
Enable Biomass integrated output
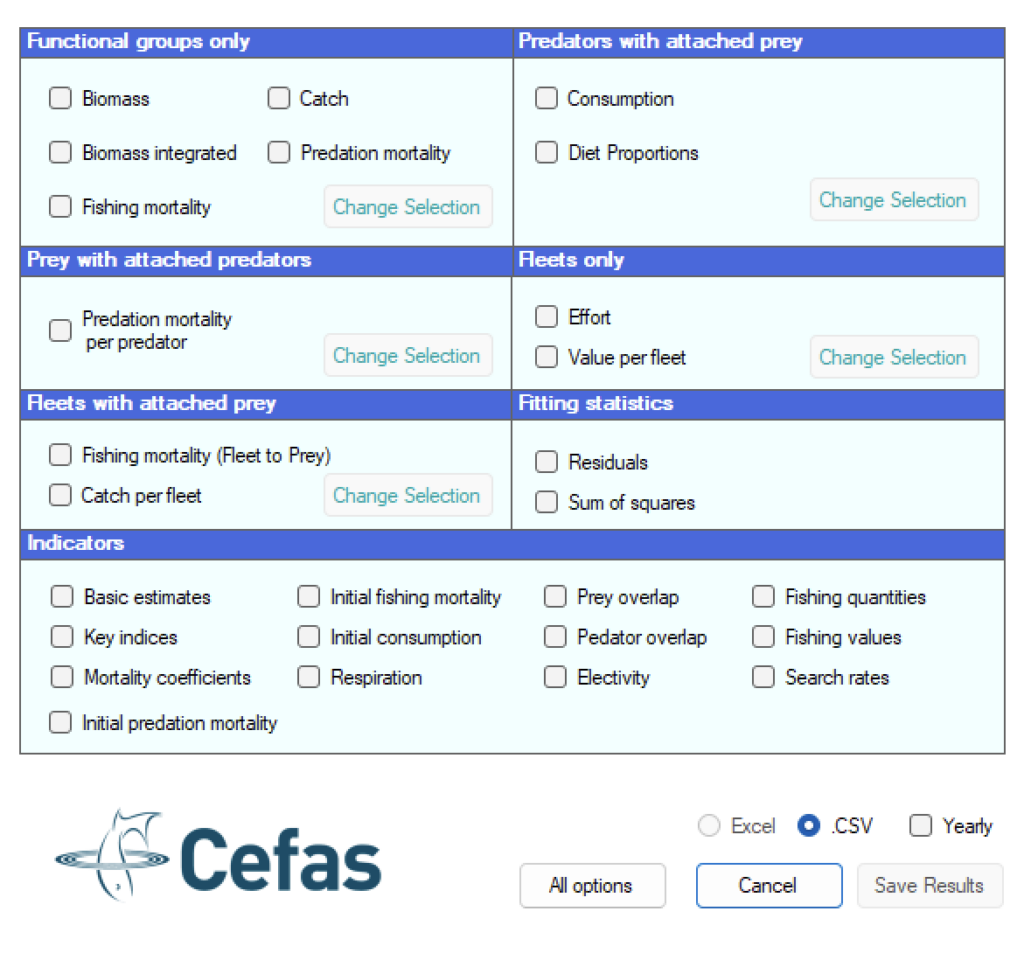point(60,153)
